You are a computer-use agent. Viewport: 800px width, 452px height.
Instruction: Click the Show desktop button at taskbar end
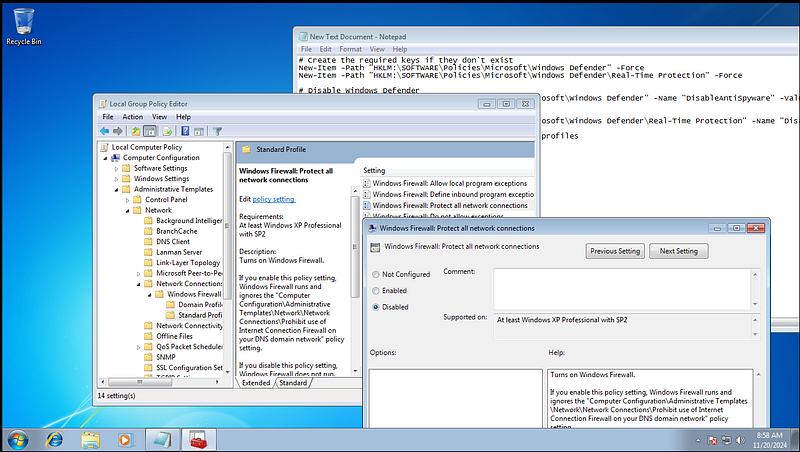click(x=795, y=440)
